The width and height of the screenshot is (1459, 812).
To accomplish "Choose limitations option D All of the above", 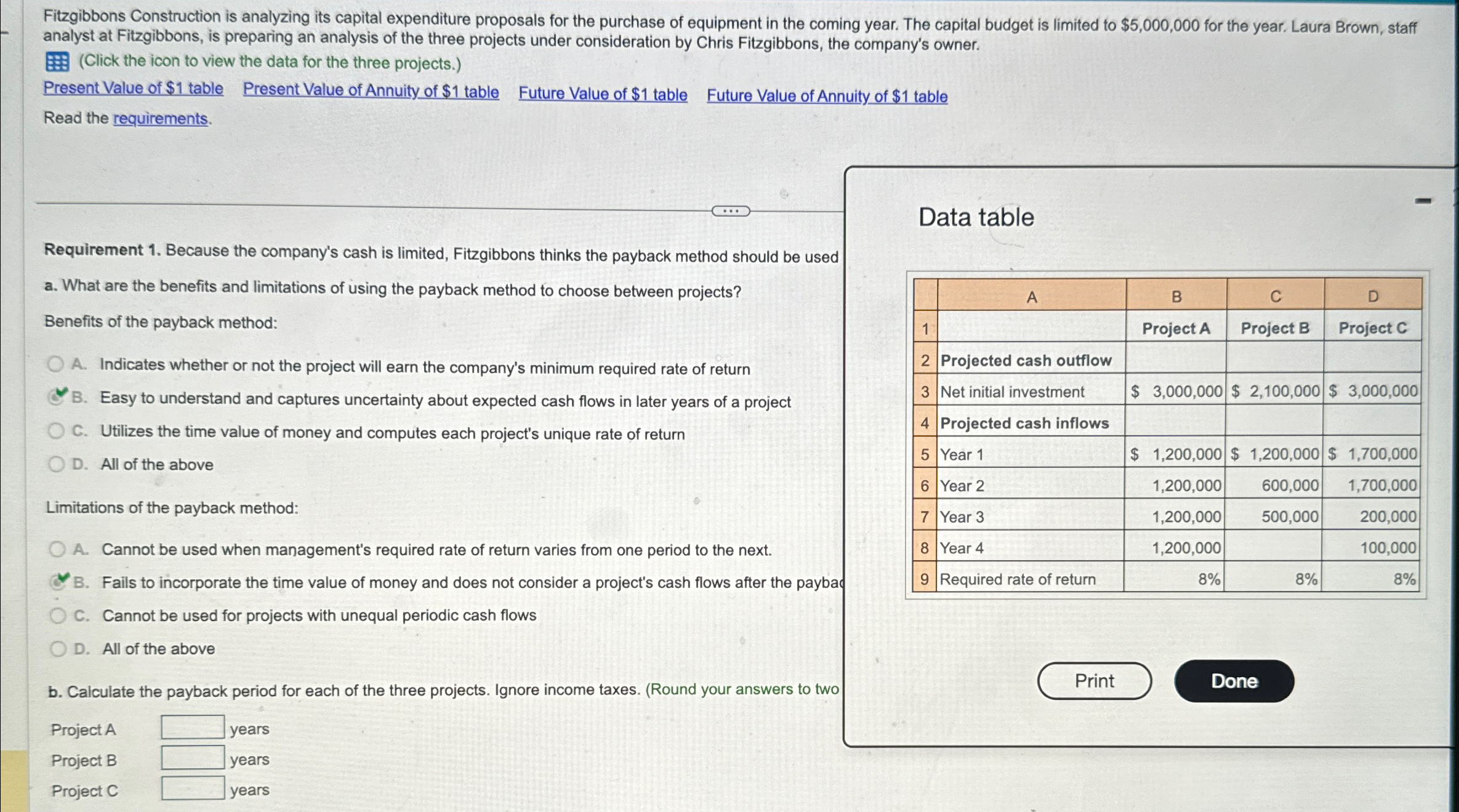I will point(58,649).
